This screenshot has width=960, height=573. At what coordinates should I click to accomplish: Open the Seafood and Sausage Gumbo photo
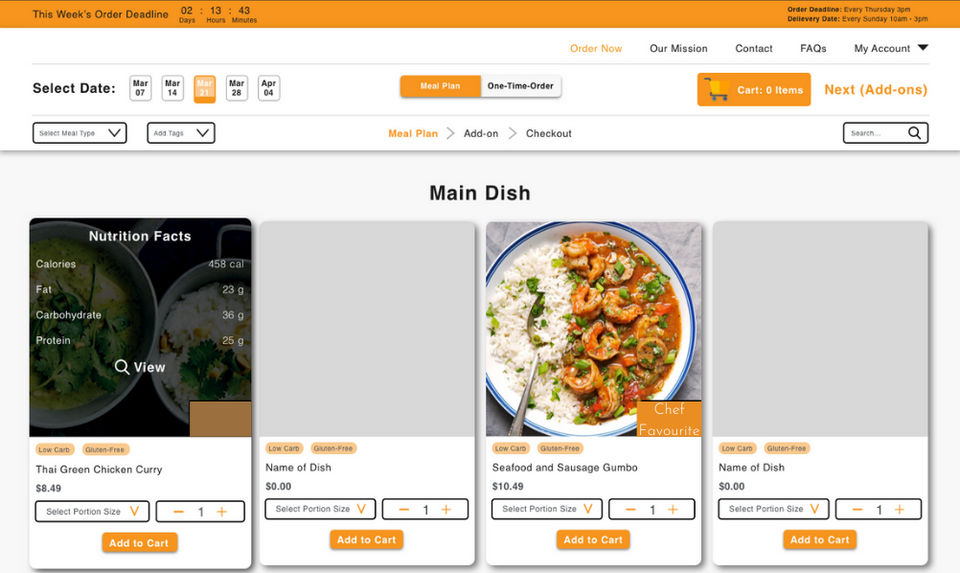pos(593,329)
